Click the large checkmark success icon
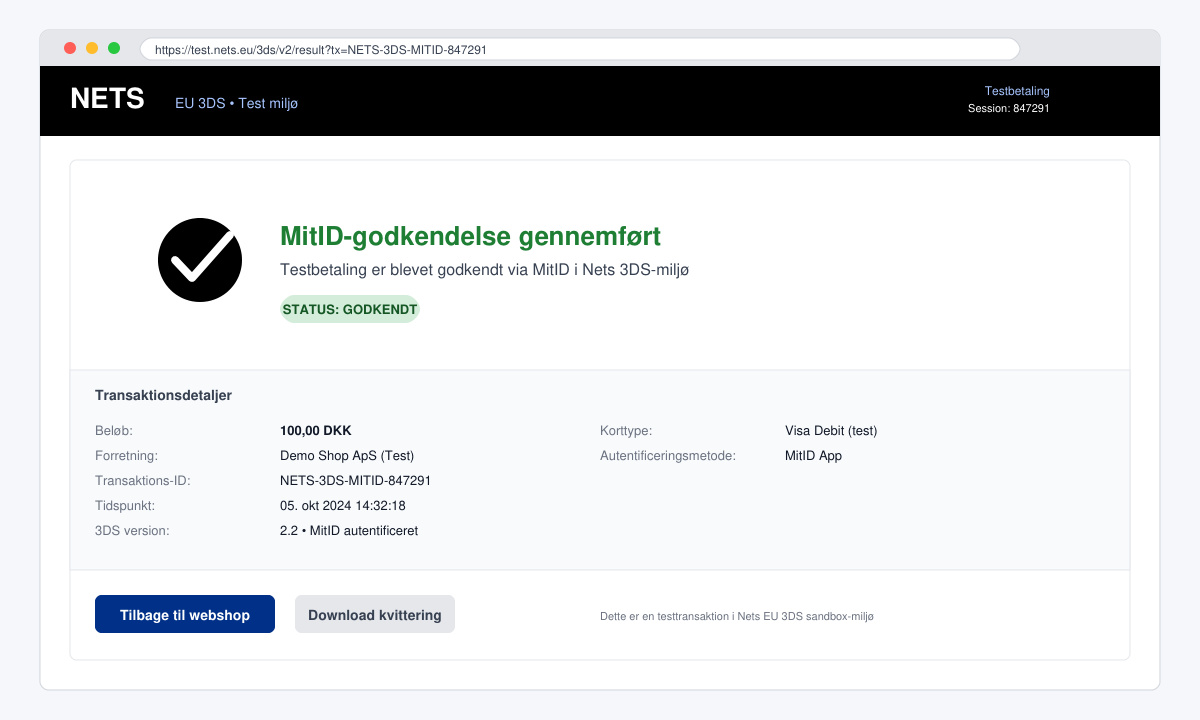The height and width of the screenshot is (720, 1200). 200,260
